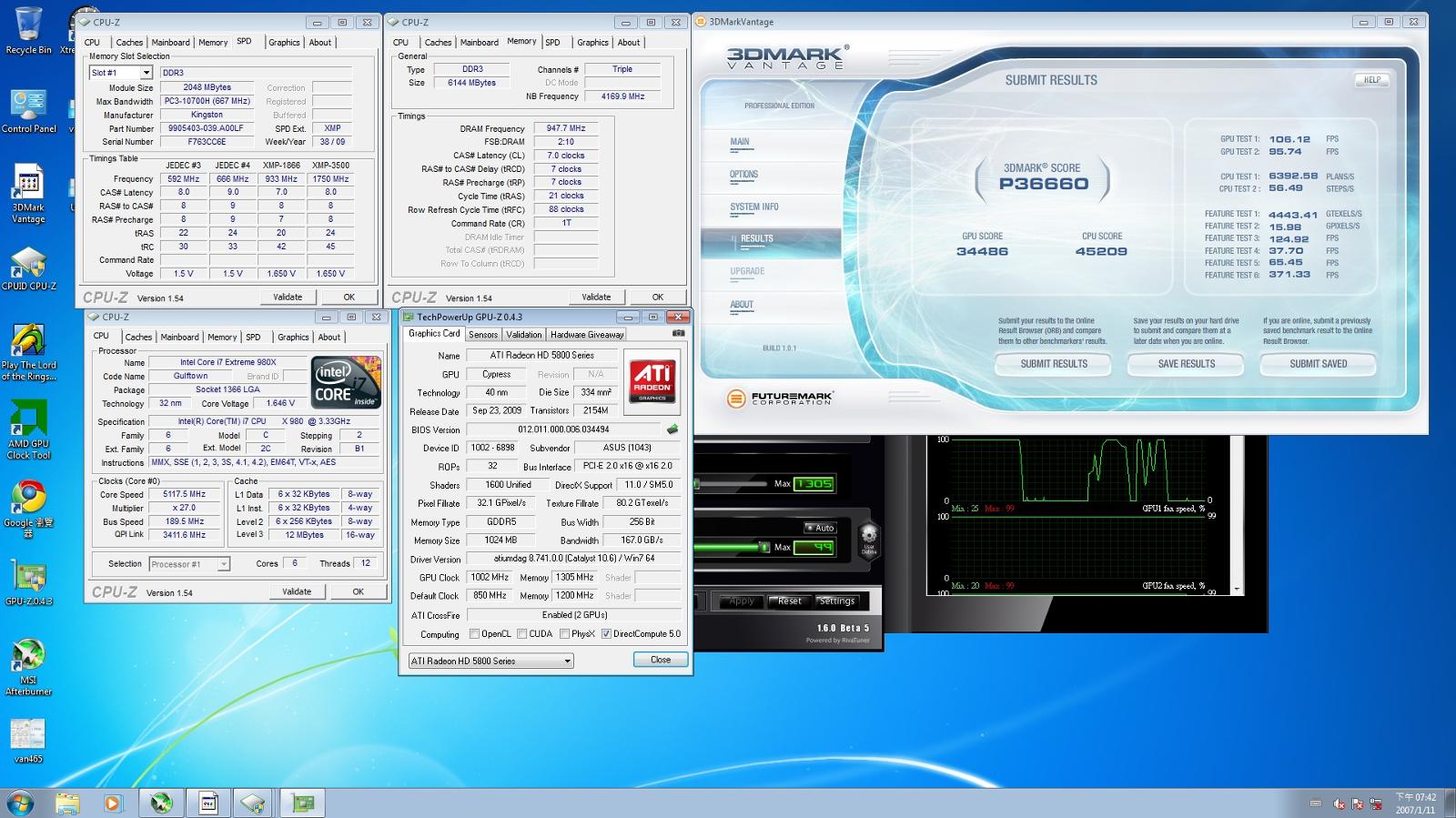Open ATI Radeon HD 5800 Series dropdown

tap(490, 661)
